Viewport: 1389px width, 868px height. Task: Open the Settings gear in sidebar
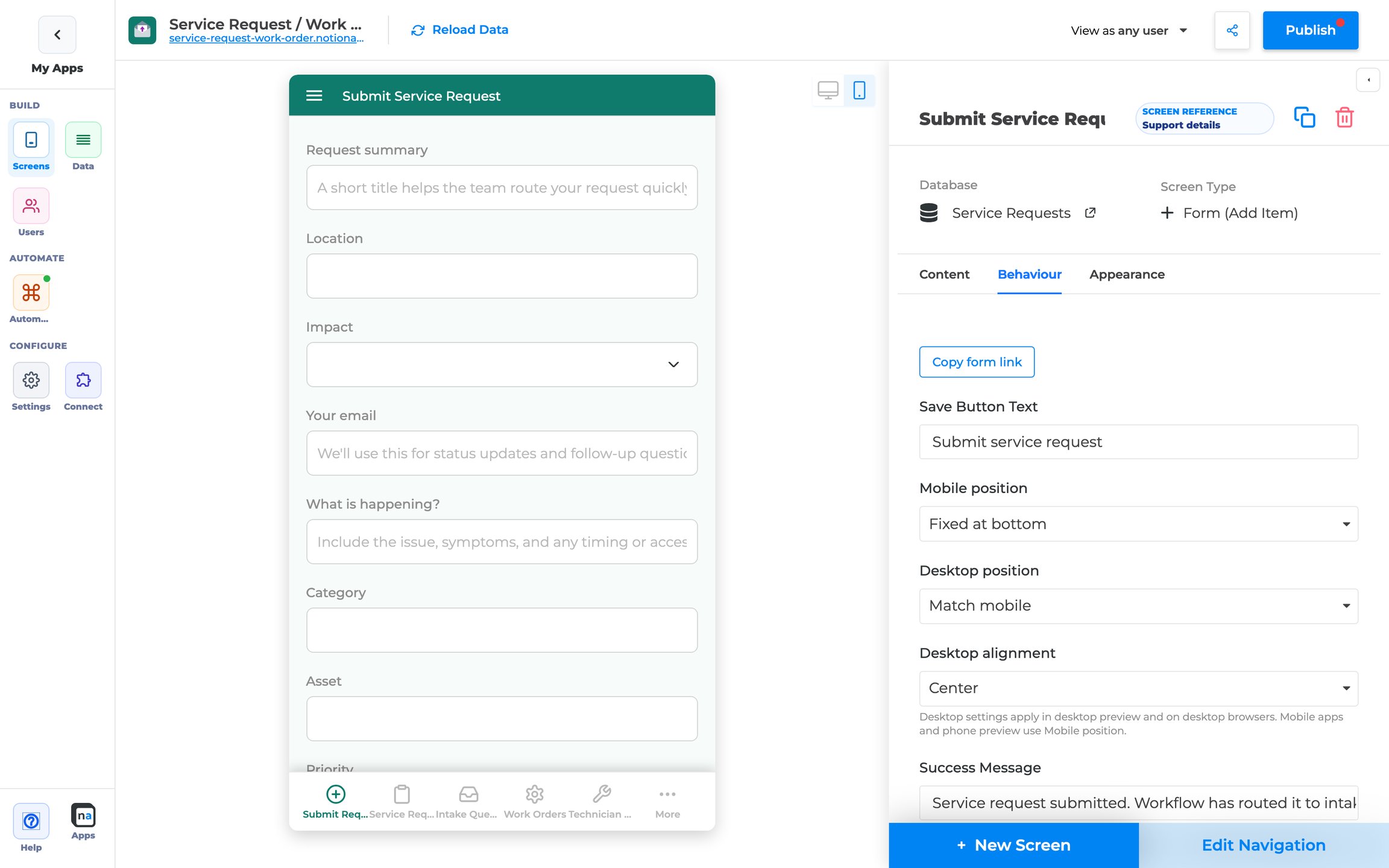[x=31, y=387]
